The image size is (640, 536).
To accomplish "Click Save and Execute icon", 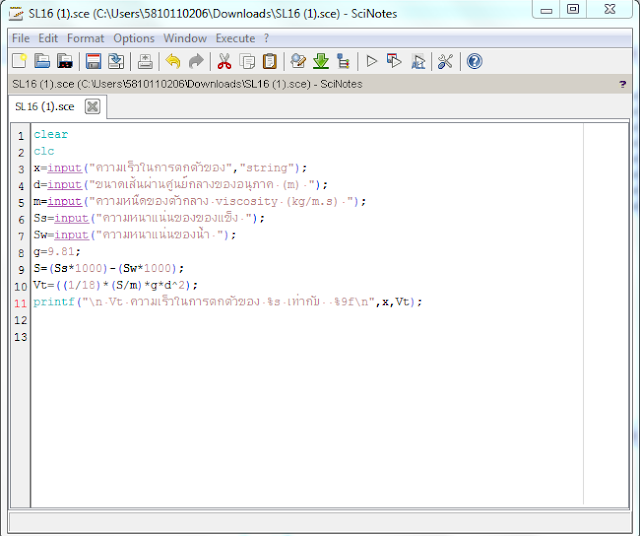I will [x=394, y=61].
